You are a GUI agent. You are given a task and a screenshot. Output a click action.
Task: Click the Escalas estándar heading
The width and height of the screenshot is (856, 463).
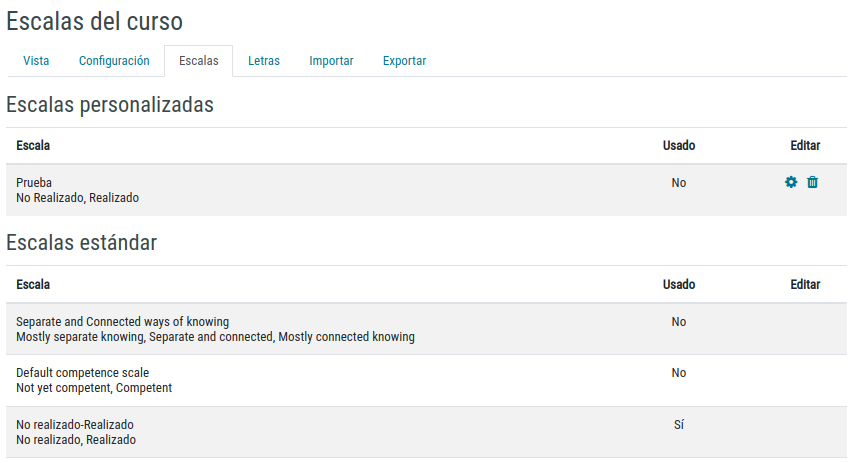(82, 242)
